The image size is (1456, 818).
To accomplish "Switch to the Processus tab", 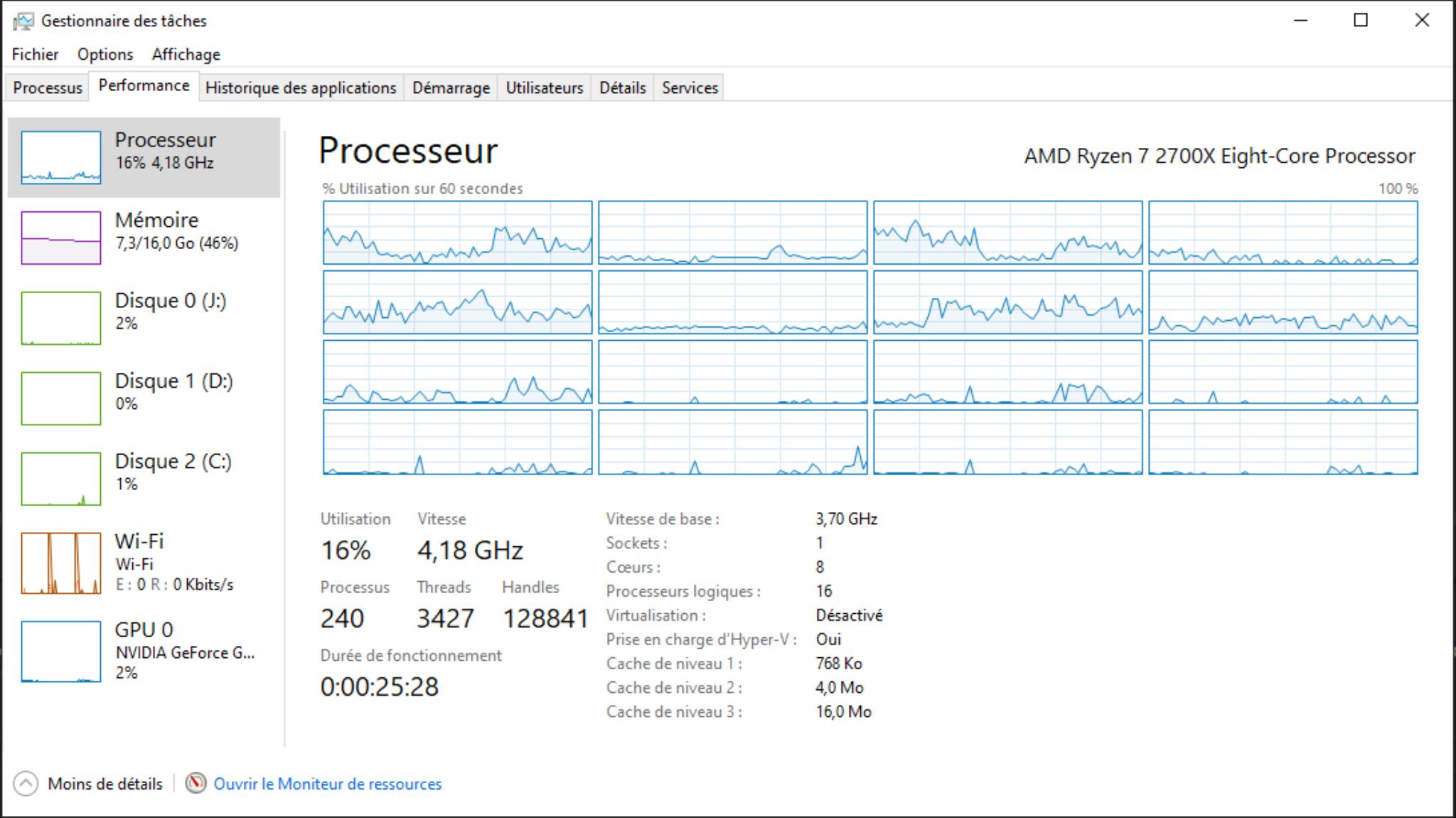I will click(48, 88).
